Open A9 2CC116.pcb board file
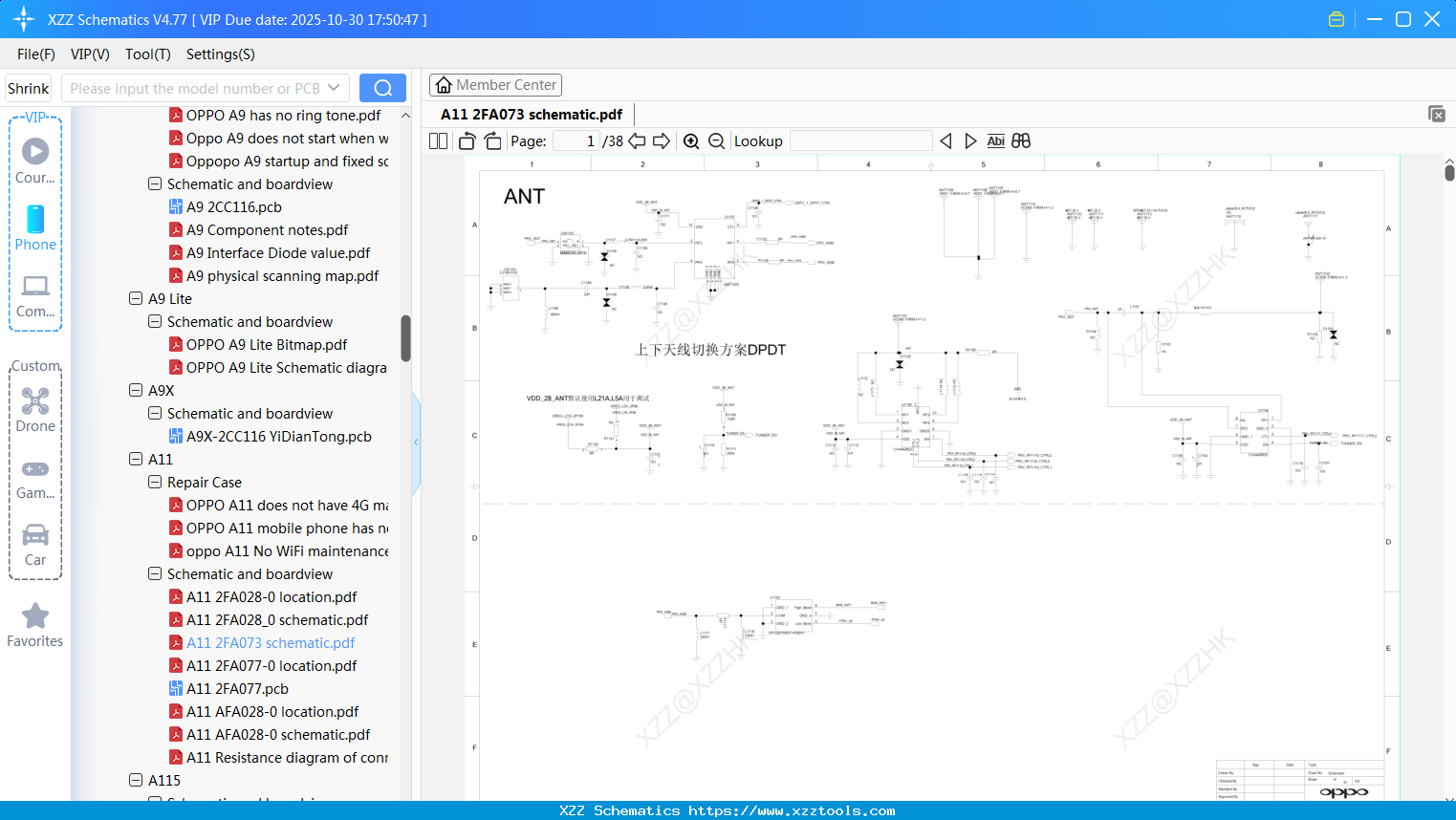This screenshot has height=820, width=1456. click(x=234, y=207)
